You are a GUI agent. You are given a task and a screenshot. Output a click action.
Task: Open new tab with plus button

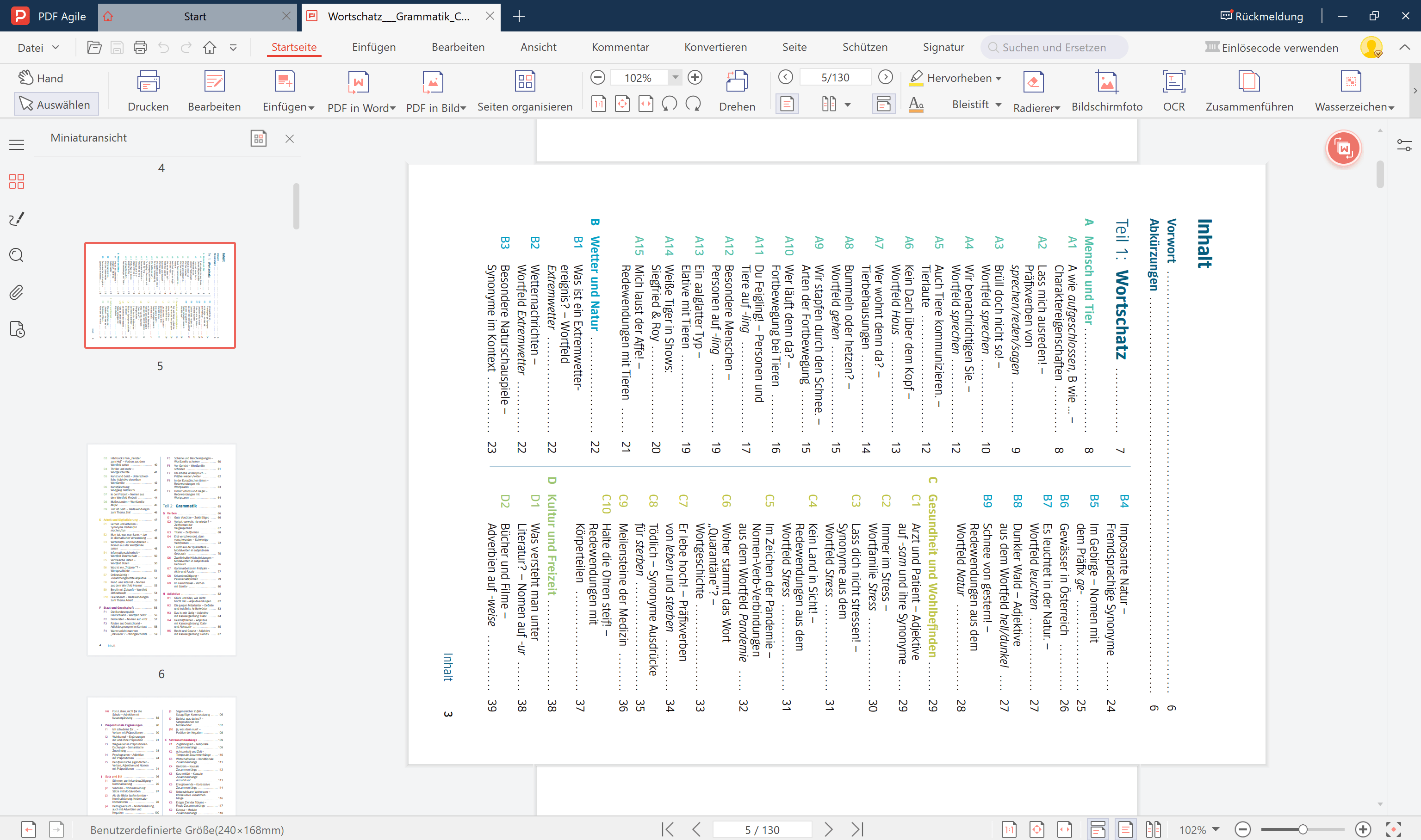(x=519, y=16)
